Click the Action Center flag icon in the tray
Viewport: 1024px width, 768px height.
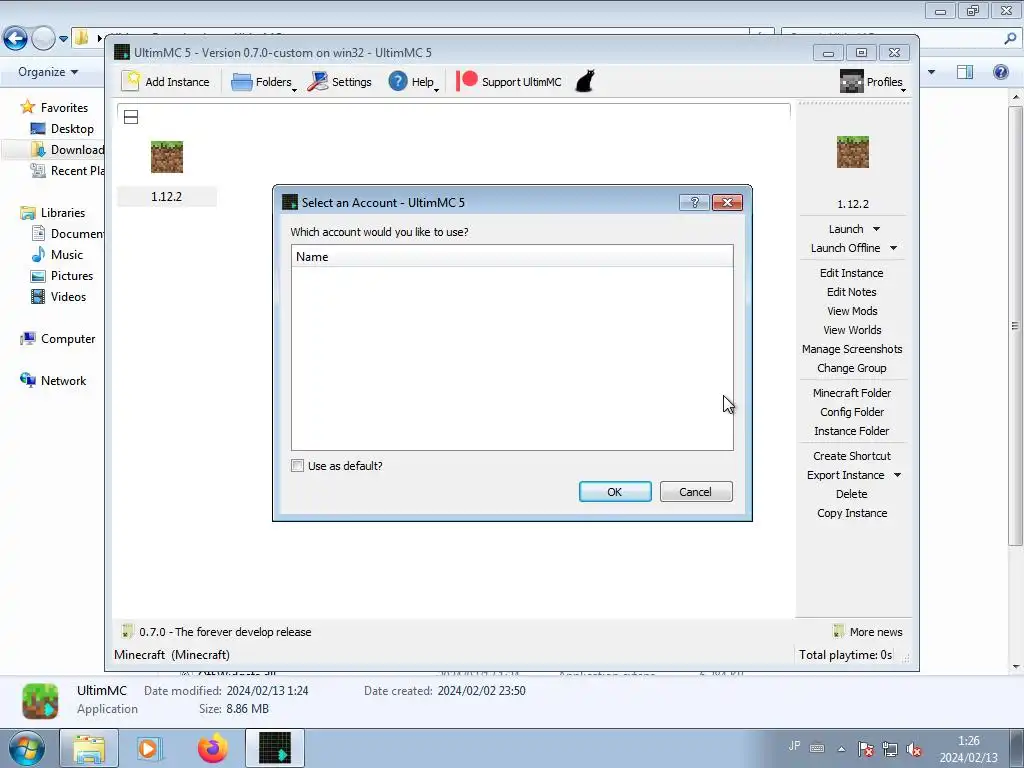point(865,749)
